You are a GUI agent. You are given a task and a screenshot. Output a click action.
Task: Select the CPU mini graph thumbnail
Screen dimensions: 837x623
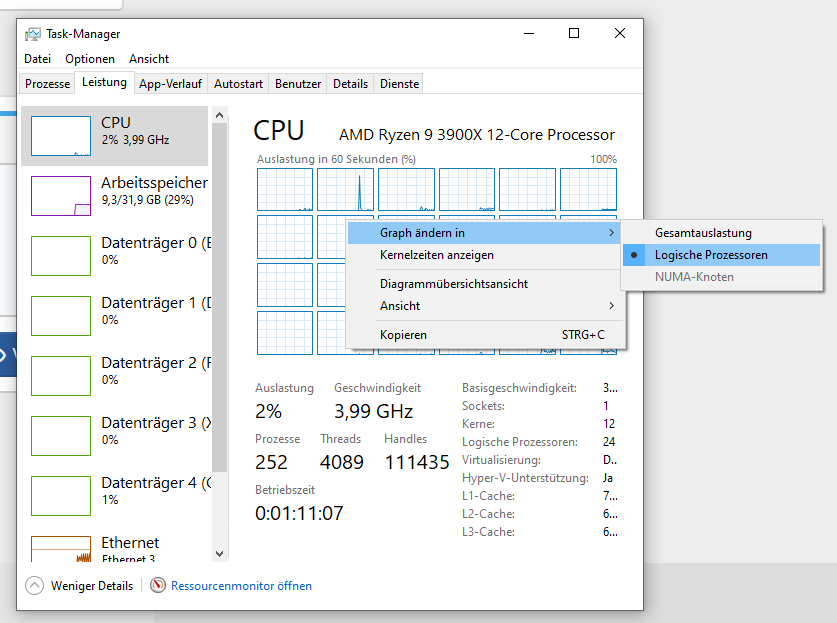[x=61, y=136]
